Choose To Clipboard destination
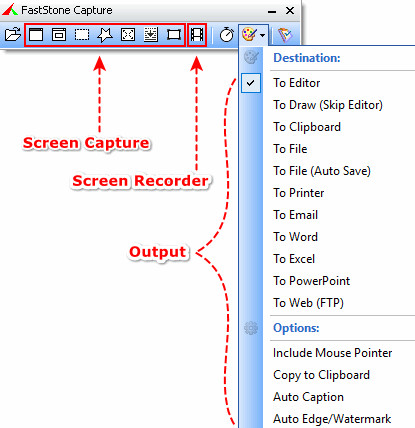 pos(307,127)
